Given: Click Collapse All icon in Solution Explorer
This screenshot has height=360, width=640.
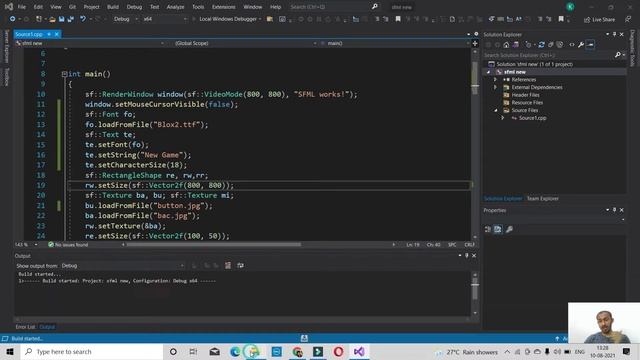Looking at the screenshot, I should coord(551,44).
